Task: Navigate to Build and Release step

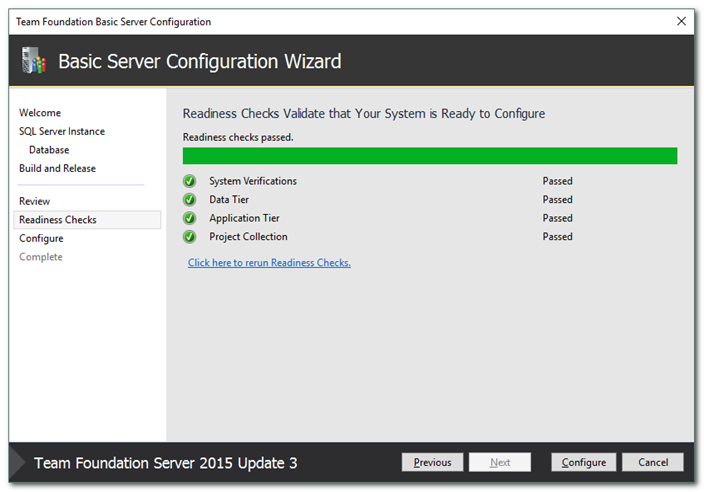Action: click(57, 168)
